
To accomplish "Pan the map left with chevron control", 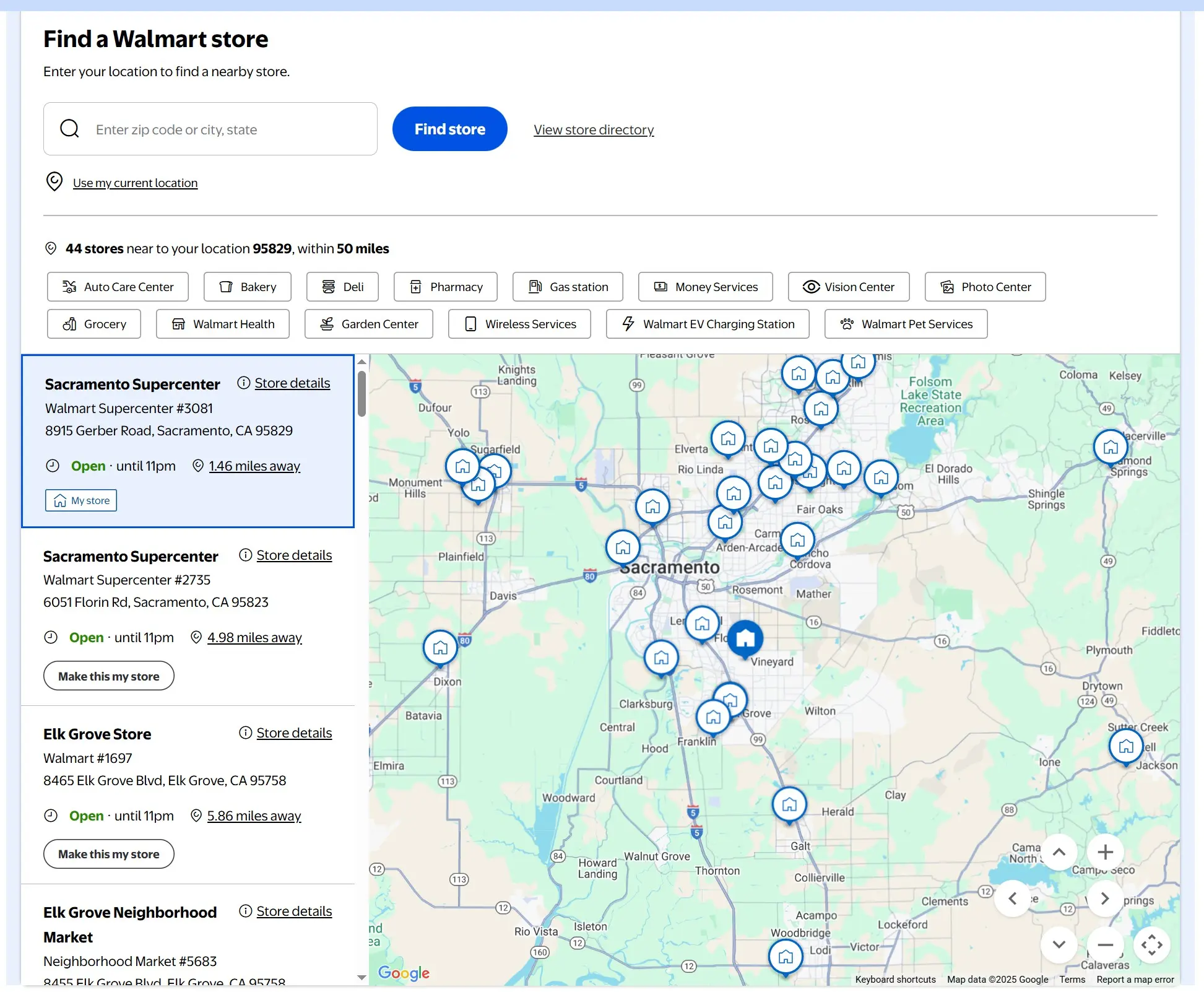I will [x=1013, y=898].
